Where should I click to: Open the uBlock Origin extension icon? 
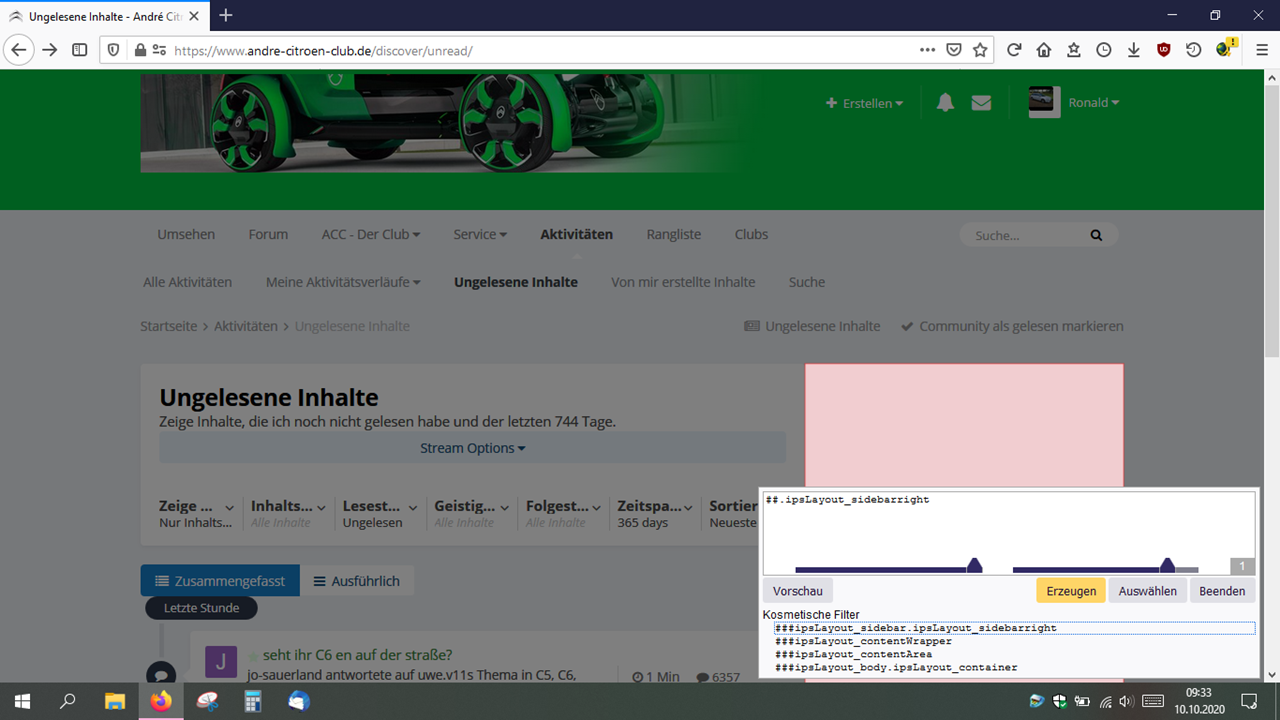pyautogui.click(x=1164, y=50)
